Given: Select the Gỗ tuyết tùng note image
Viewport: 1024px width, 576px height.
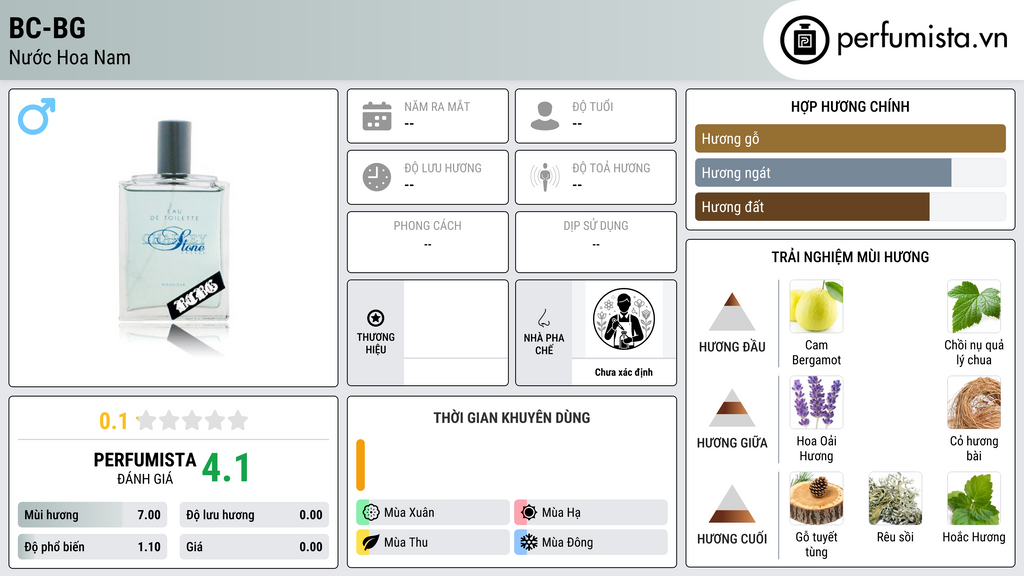Looking at the screenshot, I should pyautogui.click(x=816, y=499).
